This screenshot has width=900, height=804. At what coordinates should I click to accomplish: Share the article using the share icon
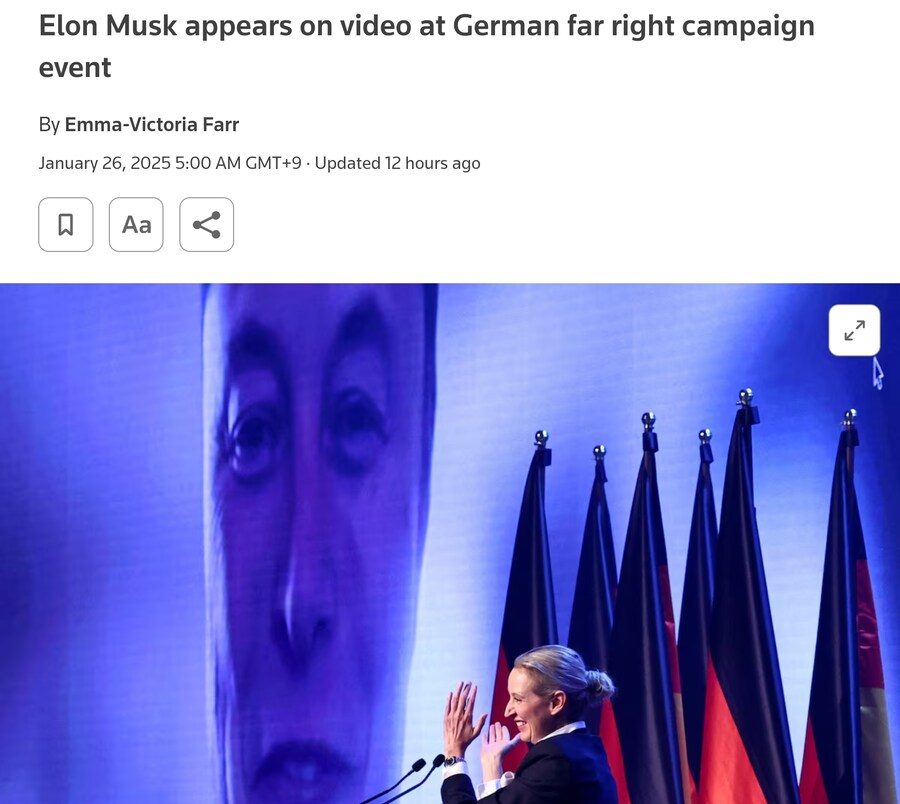[207, 224]
